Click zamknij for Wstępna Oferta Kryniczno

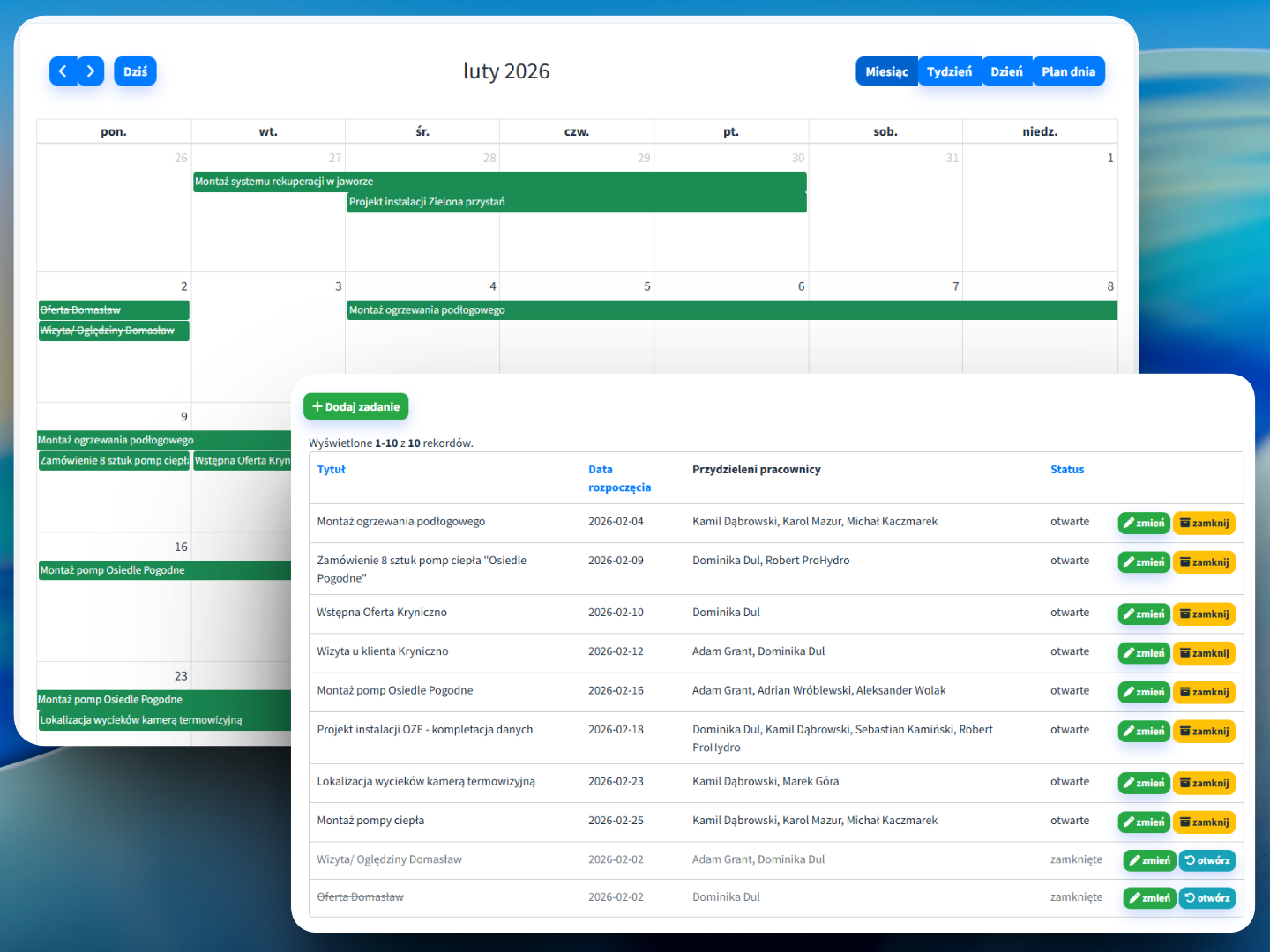point(1204,614)
